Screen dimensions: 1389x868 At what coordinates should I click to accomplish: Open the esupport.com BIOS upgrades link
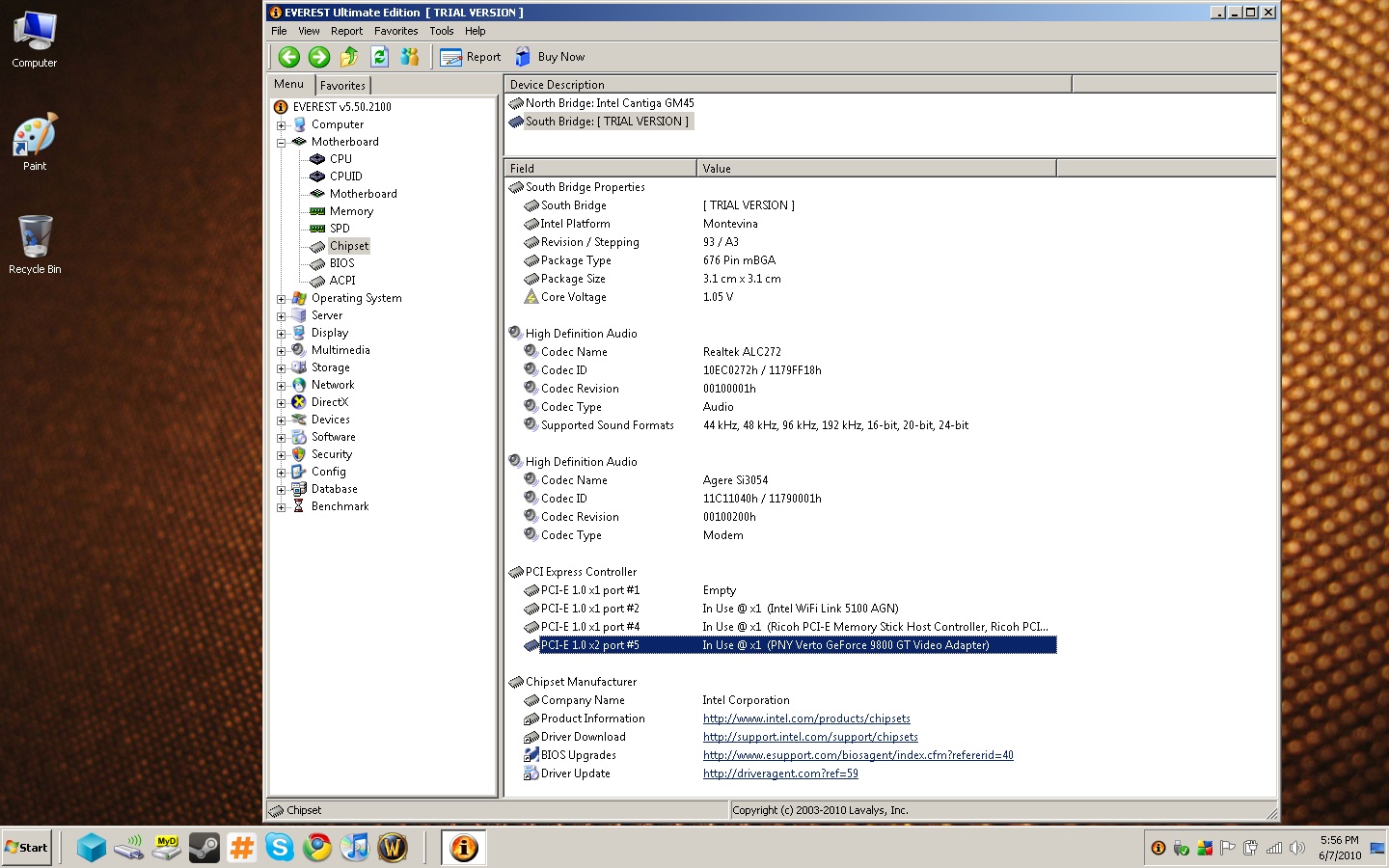coord(858,755)
